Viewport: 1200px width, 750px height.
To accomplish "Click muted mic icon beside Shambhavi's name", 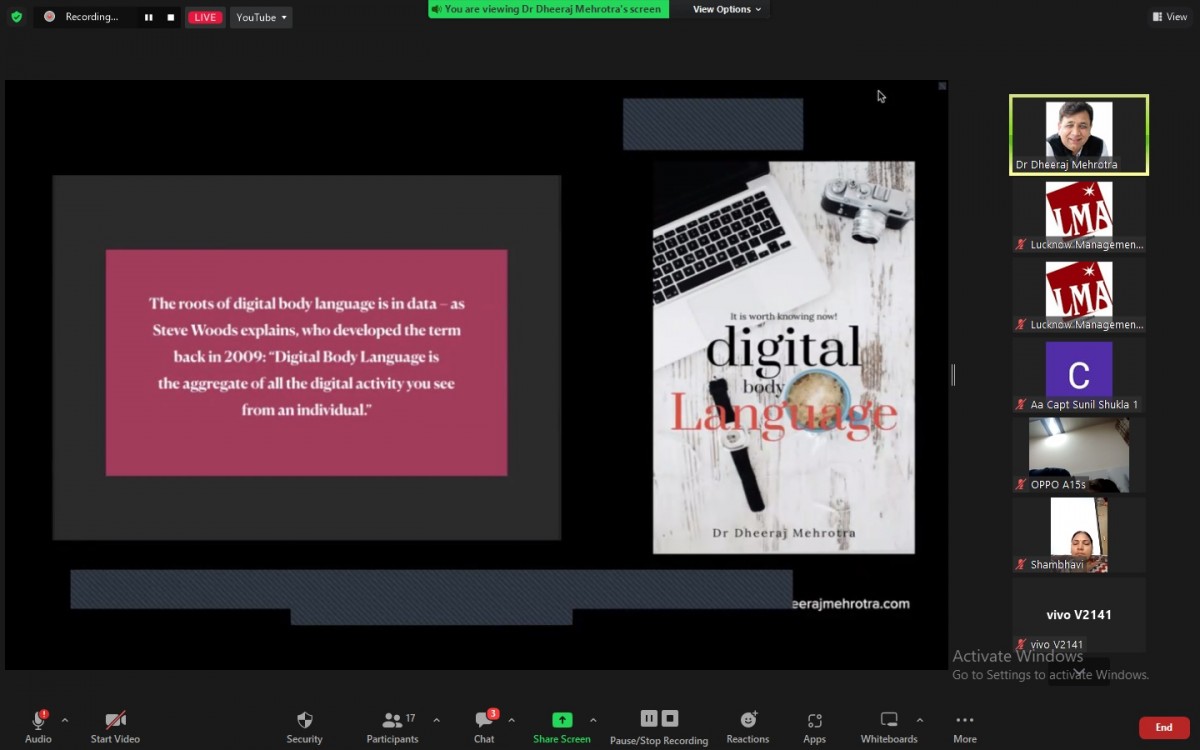I will [x=1021, y=565].
